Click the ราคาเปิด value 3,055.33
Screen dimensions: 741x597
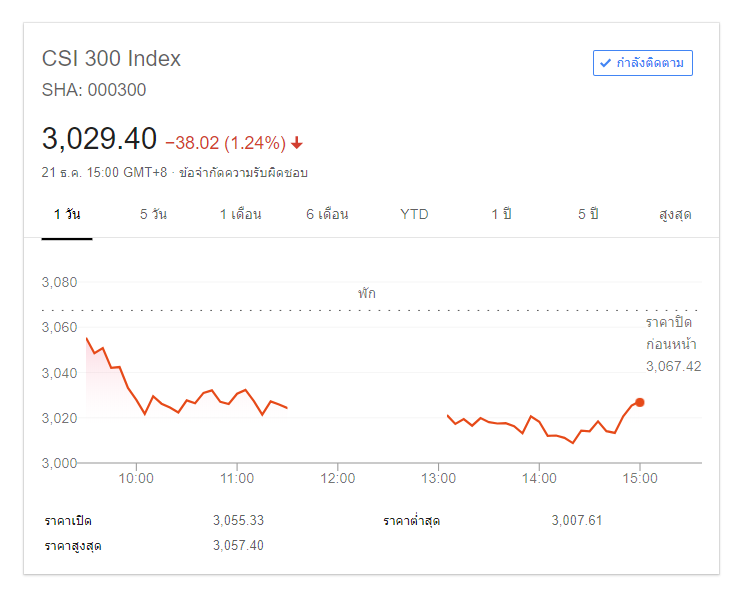click(238, 521)
